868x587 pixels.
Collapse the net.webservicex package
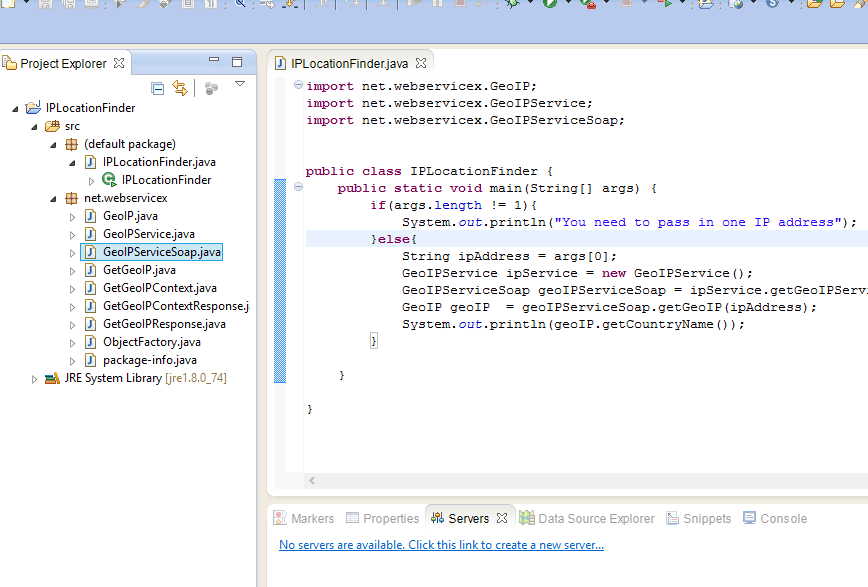coord(54,197)
